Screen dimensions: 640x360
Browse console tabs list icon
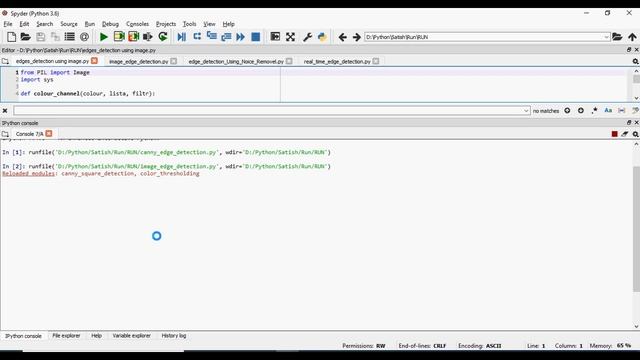click(5, 134)
